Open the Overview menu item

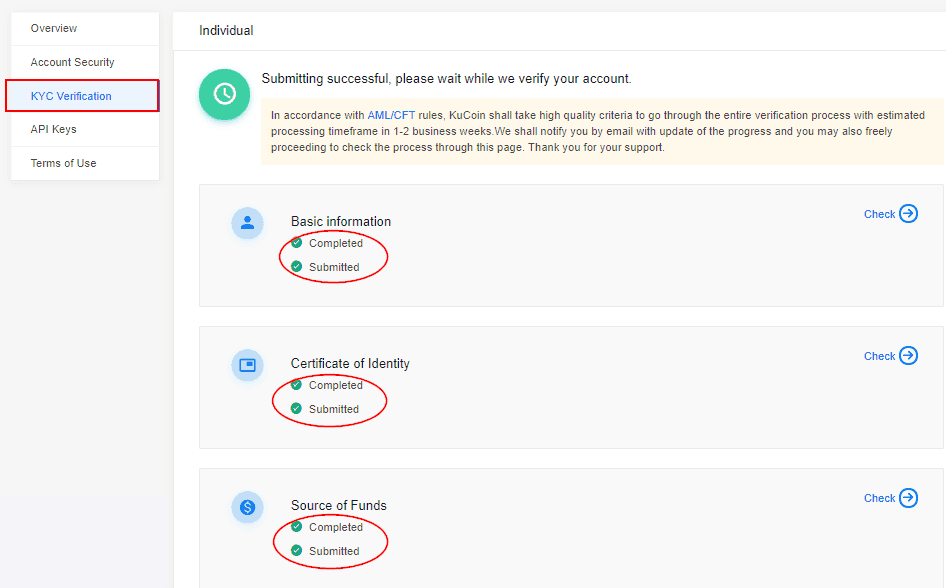coord(54,28)
